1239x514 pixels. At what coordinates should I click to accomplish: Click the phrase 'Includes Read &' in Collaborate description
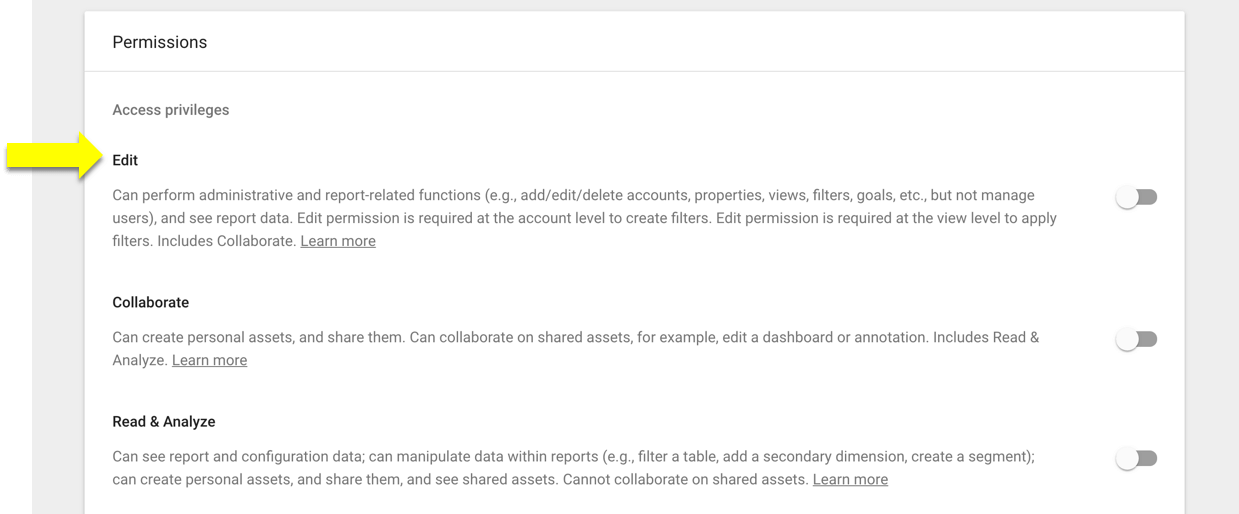[986, 337]
